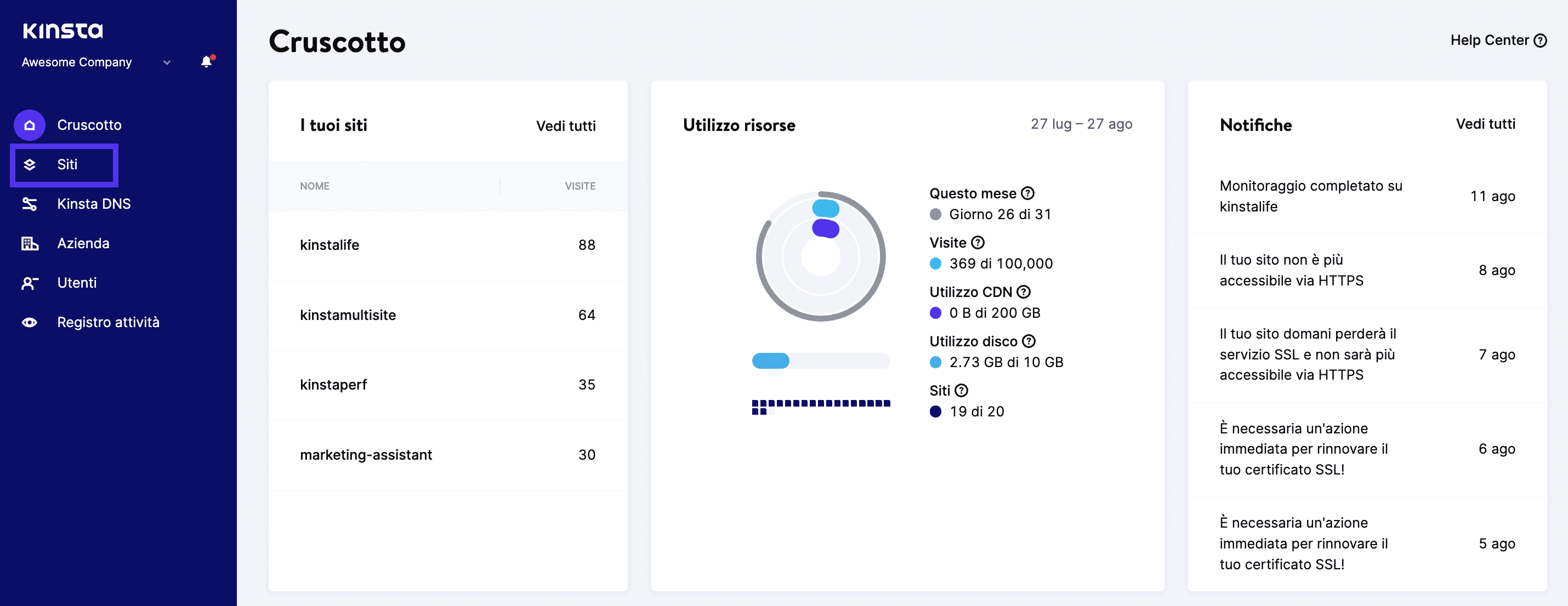The image size is (1568, 606).
Task: Click the Visite help icon
Action: 978,243
